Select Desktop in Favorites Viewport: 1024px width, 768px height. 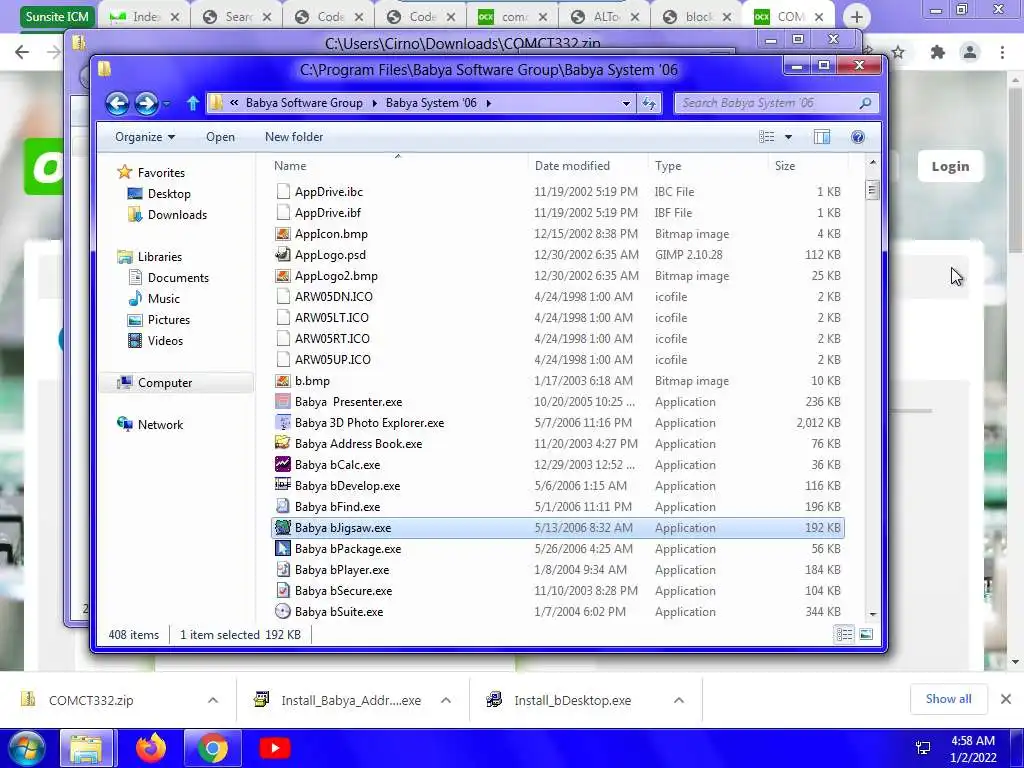168,194
